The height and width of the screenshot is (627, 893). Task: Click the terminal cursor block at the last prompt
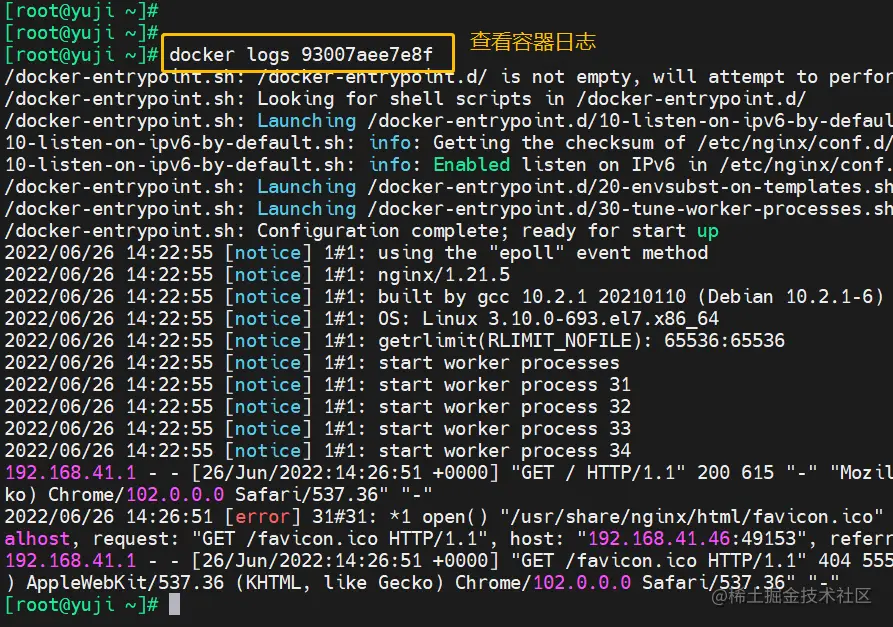[175, 604]
